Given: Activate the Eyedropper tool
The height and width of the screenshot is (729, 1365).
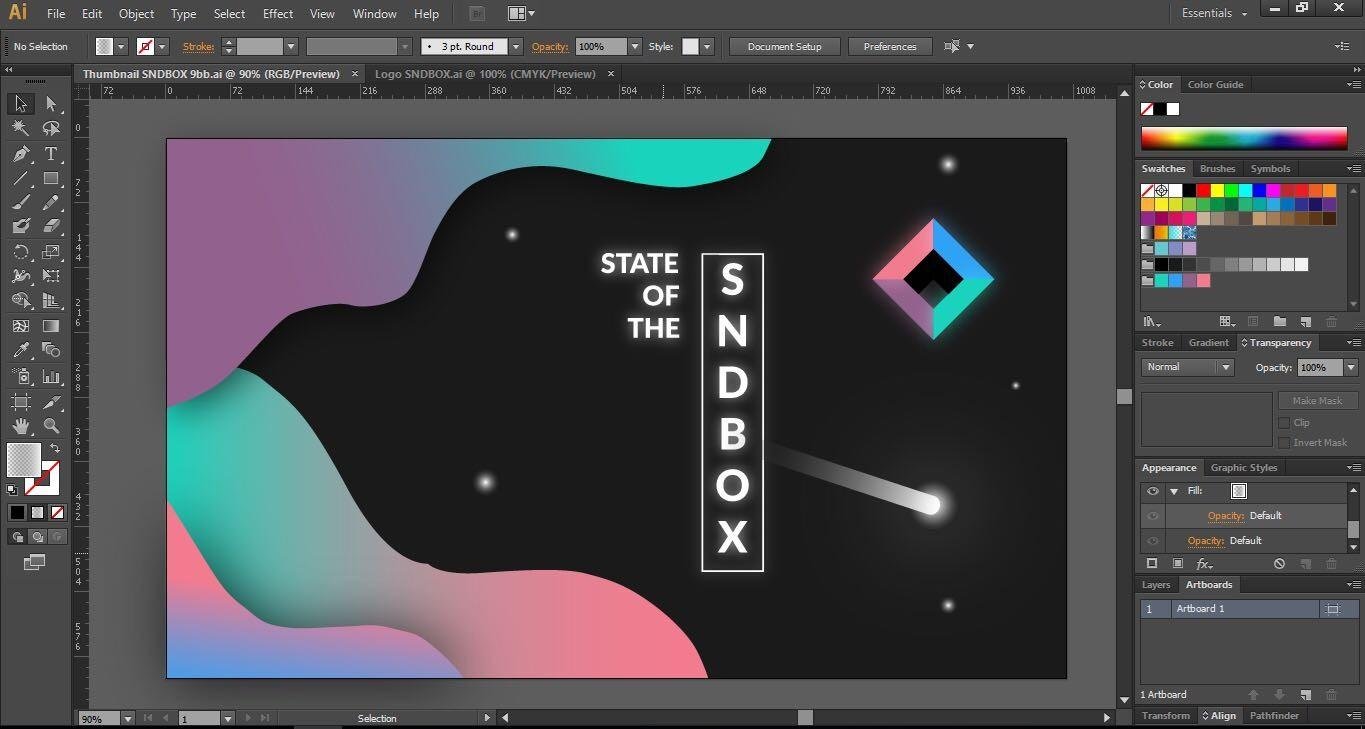Looking at the screenshot, I should [21, 350].
